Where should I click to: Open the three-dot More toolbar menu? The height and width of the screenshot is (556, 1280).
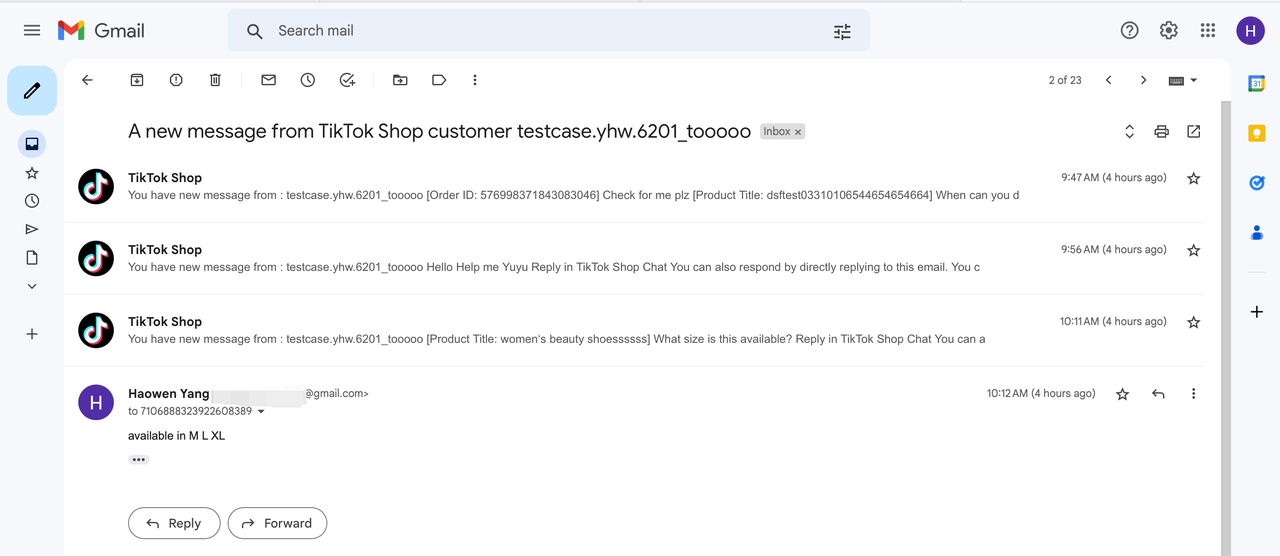[x=475, y=80]
